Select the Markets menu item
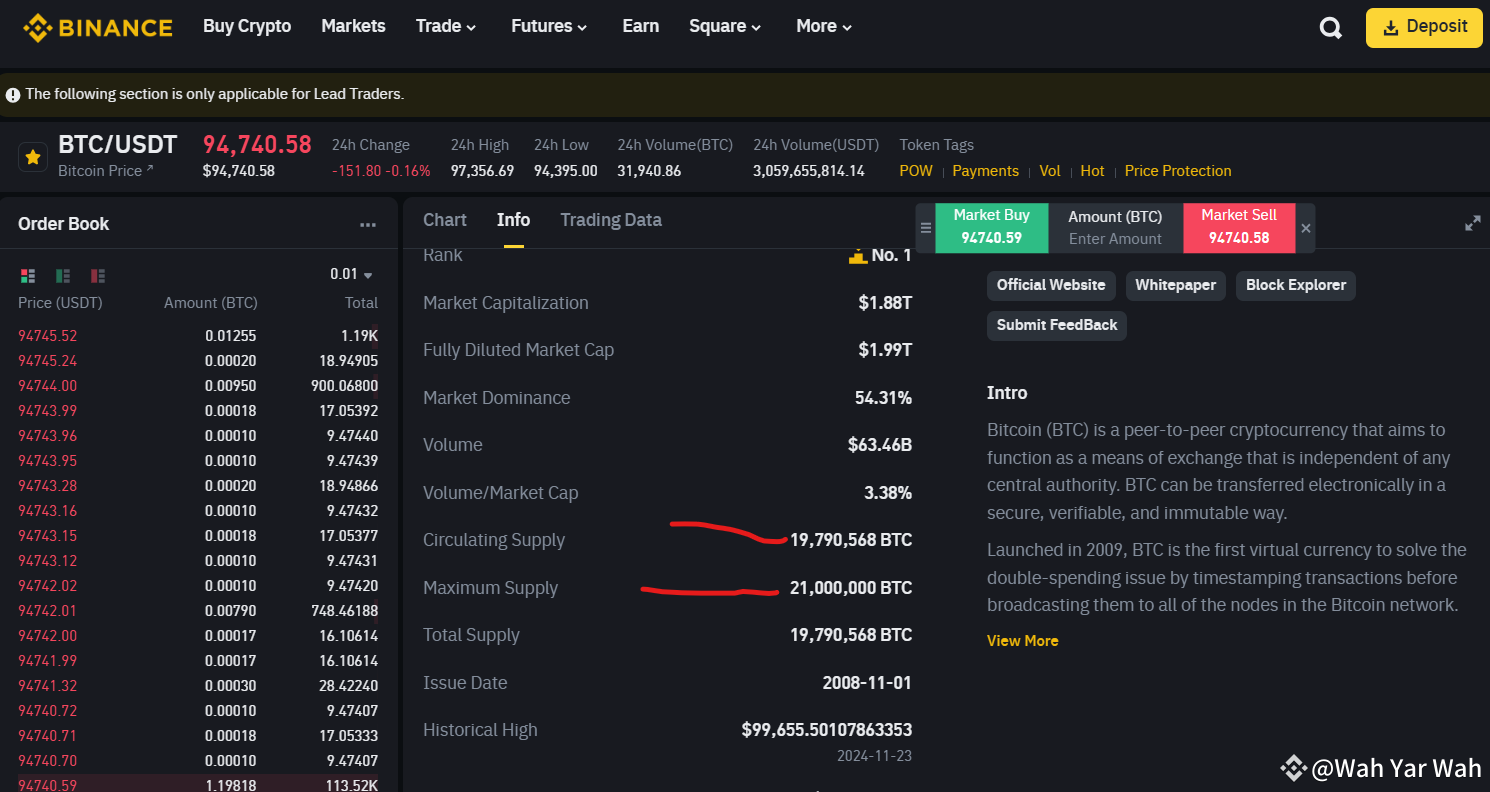The image size is (1490, 792). 353,26
